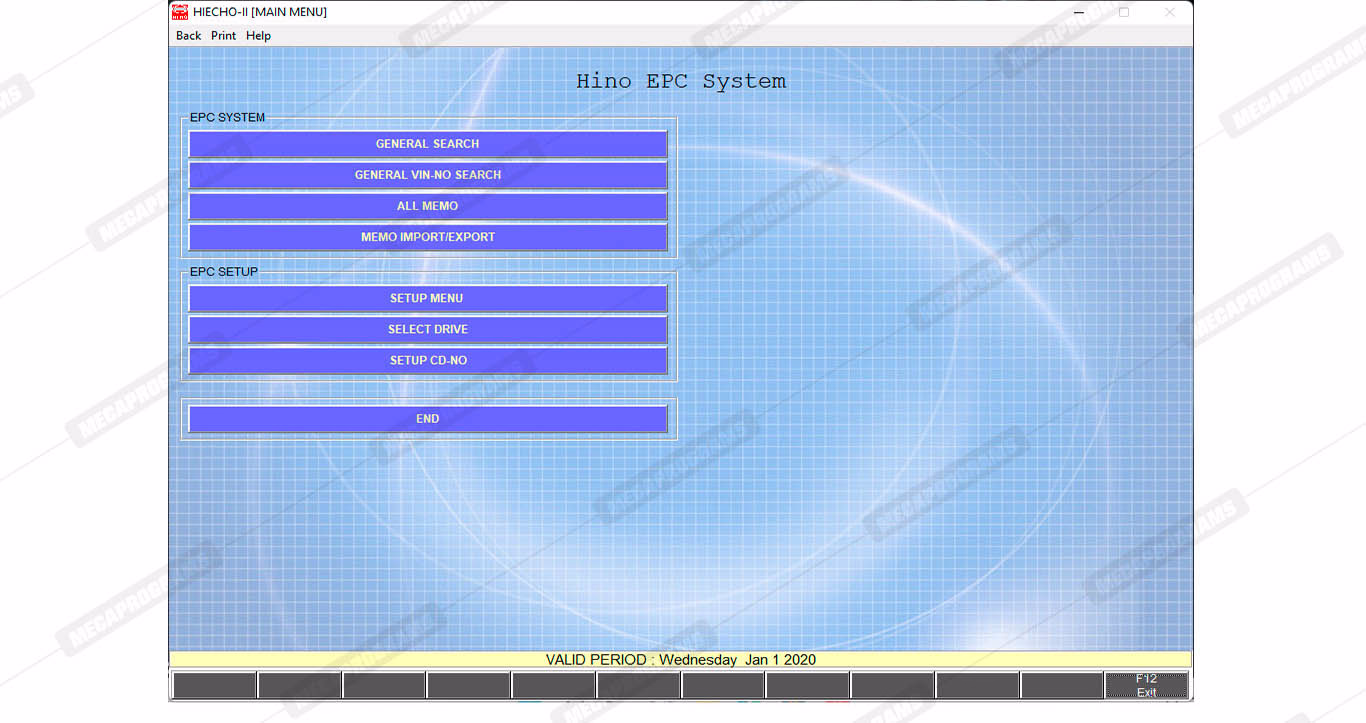
Task: Open the Back menu
Action: point(188,36)
